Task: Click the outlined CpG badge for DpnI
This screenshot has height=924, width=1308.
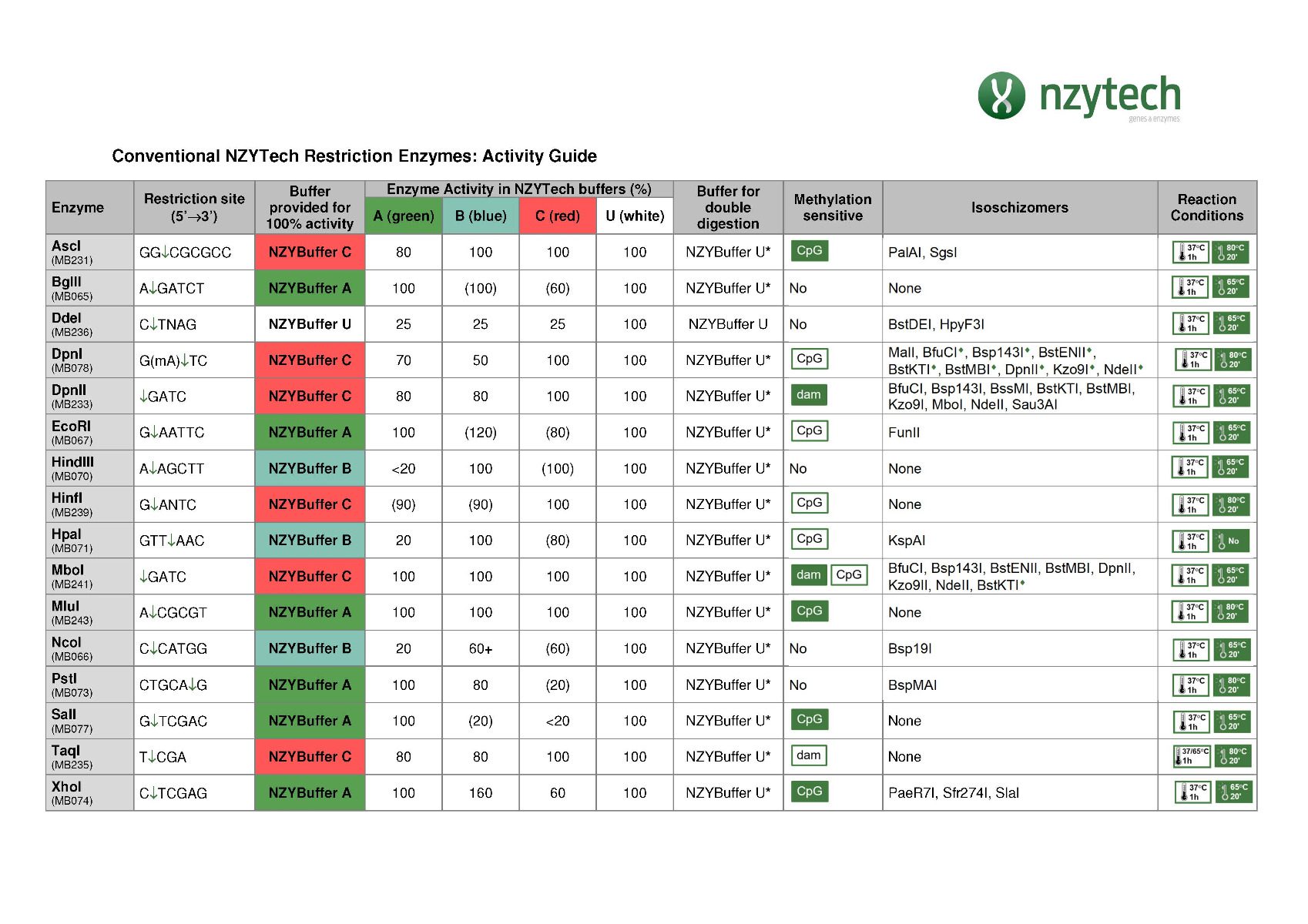Action: click(809, 359)
